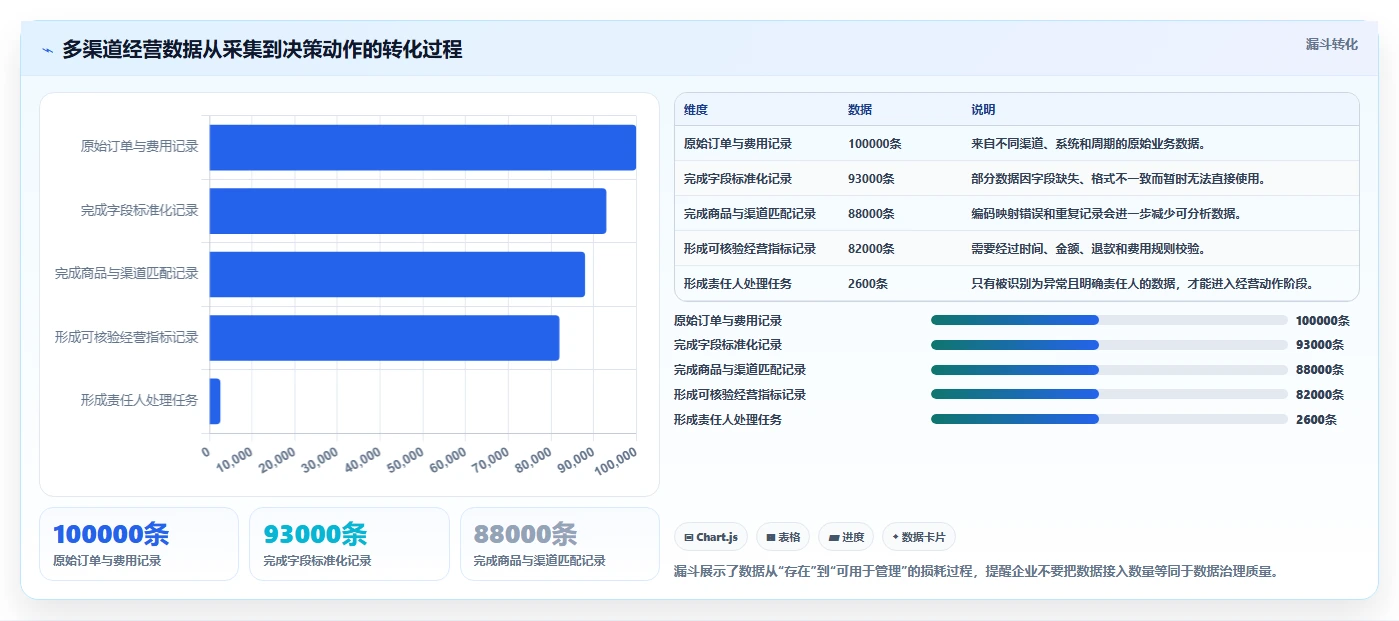Select the 进度 chip
1399x621 pixels.
(846, 537)
